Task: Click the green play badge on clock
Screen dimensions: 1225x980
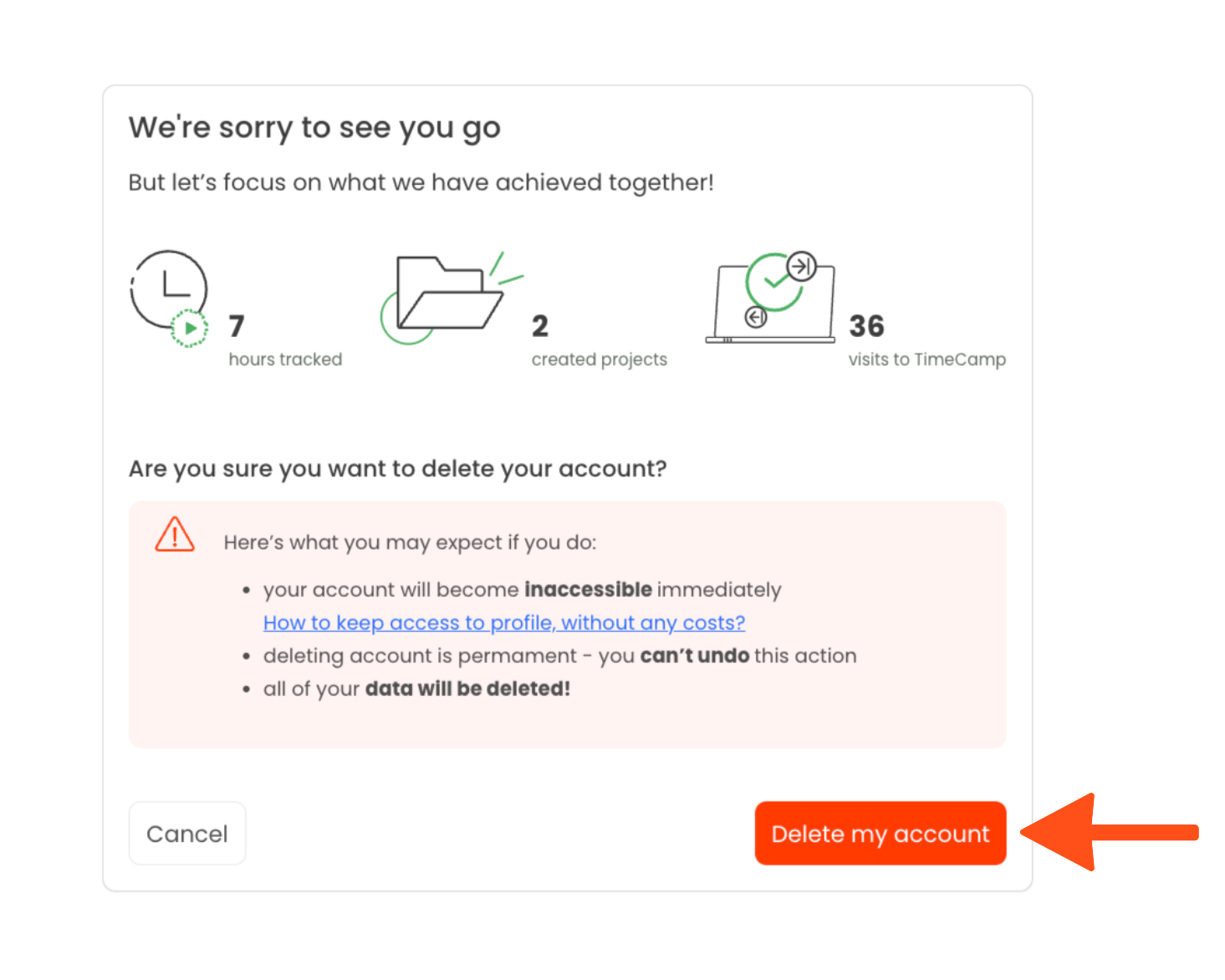Action: coord(190,329)
